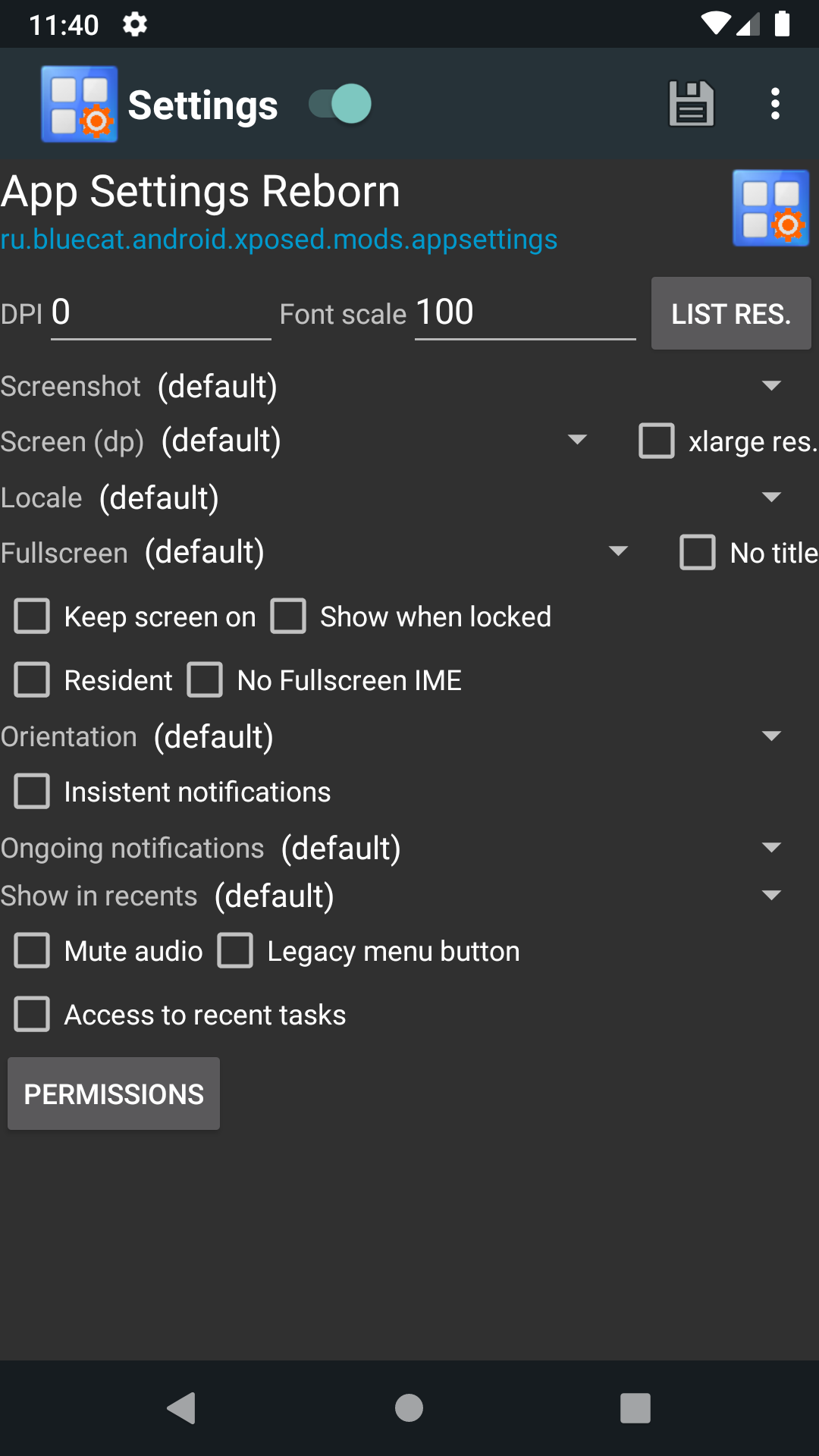Click the LIST RES. button
The height and width of the screenshot is (1456, 819).
click(x=730, y=313)
